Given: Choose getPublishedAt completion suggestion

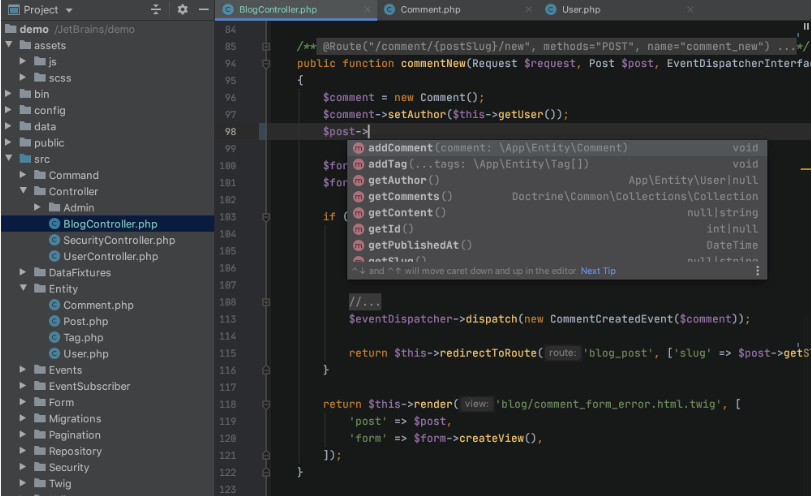Looking at the screenshot, I should pyautogui.click(x=557, y=245).
